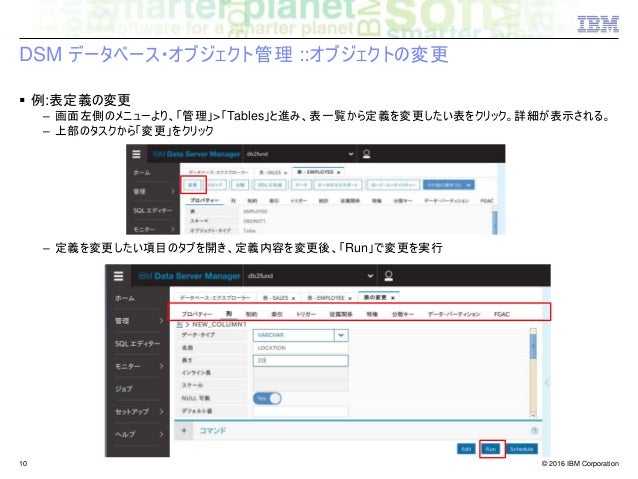Screen dimensions: 638x479
Task: Select 列 sub-tab in the 表の変更 screenshot
Action: 229,314
